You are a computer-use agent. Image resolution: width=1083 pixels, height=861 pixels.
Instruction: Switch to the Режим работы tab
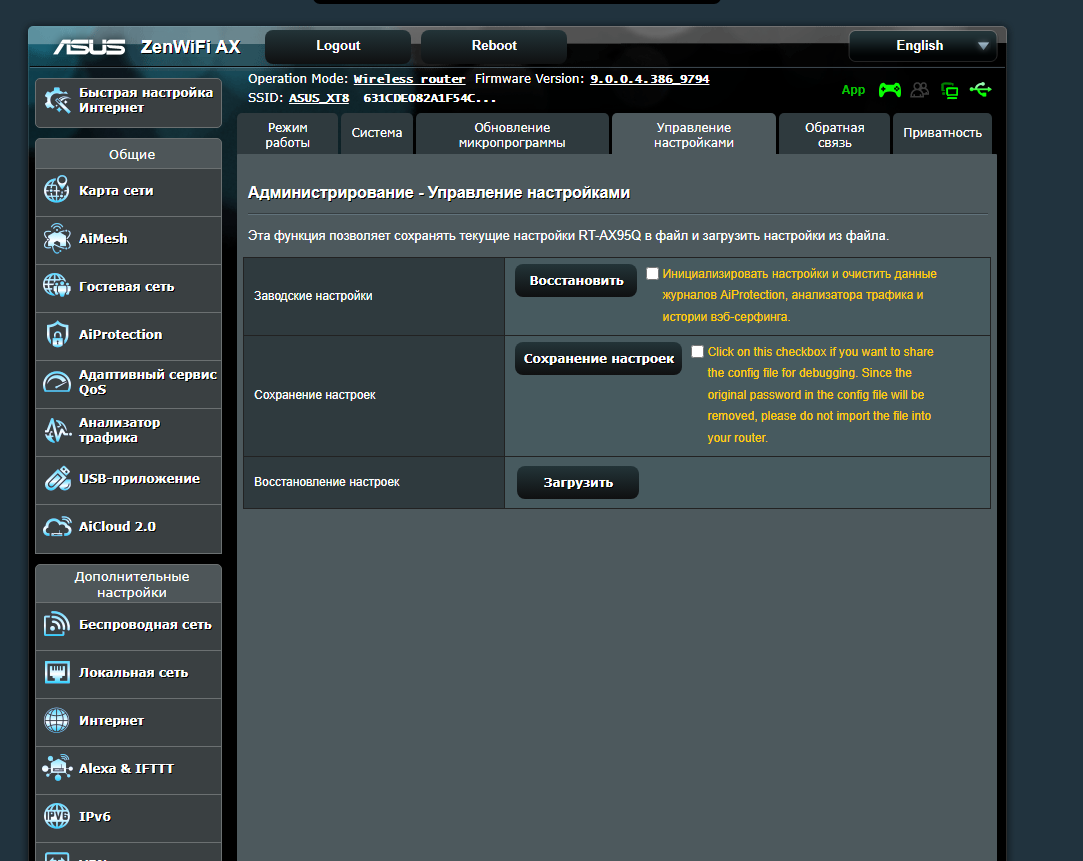tap(287, 135)
